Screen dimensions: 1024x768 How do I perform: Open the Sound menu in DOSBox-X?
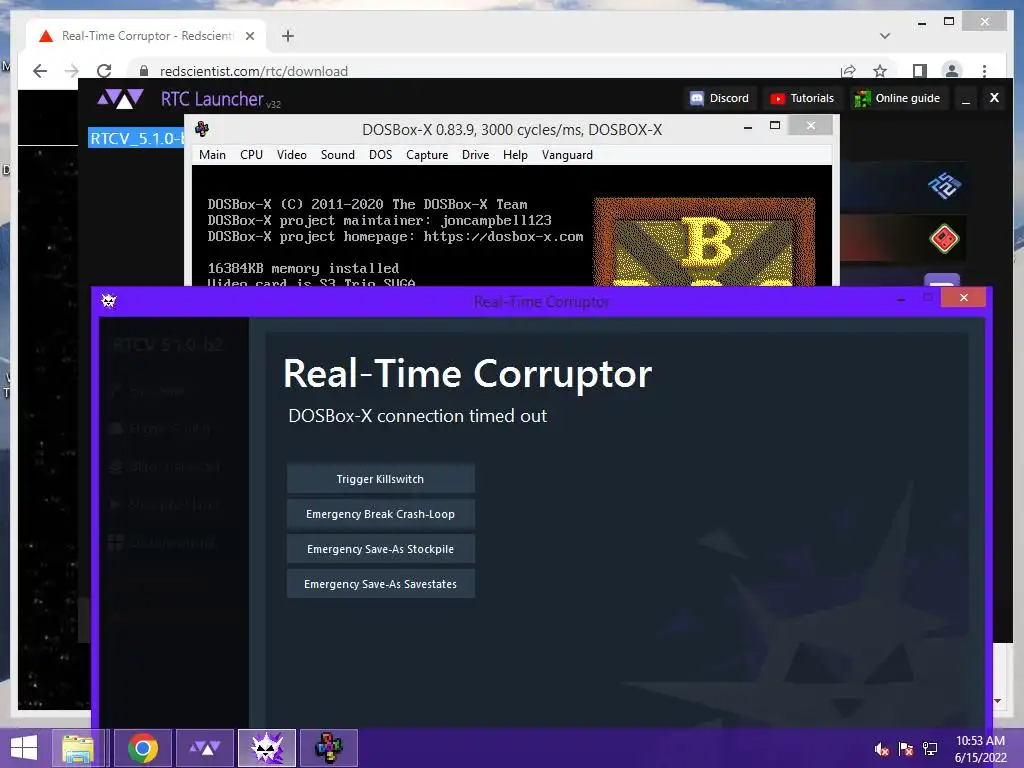[338, 155]
